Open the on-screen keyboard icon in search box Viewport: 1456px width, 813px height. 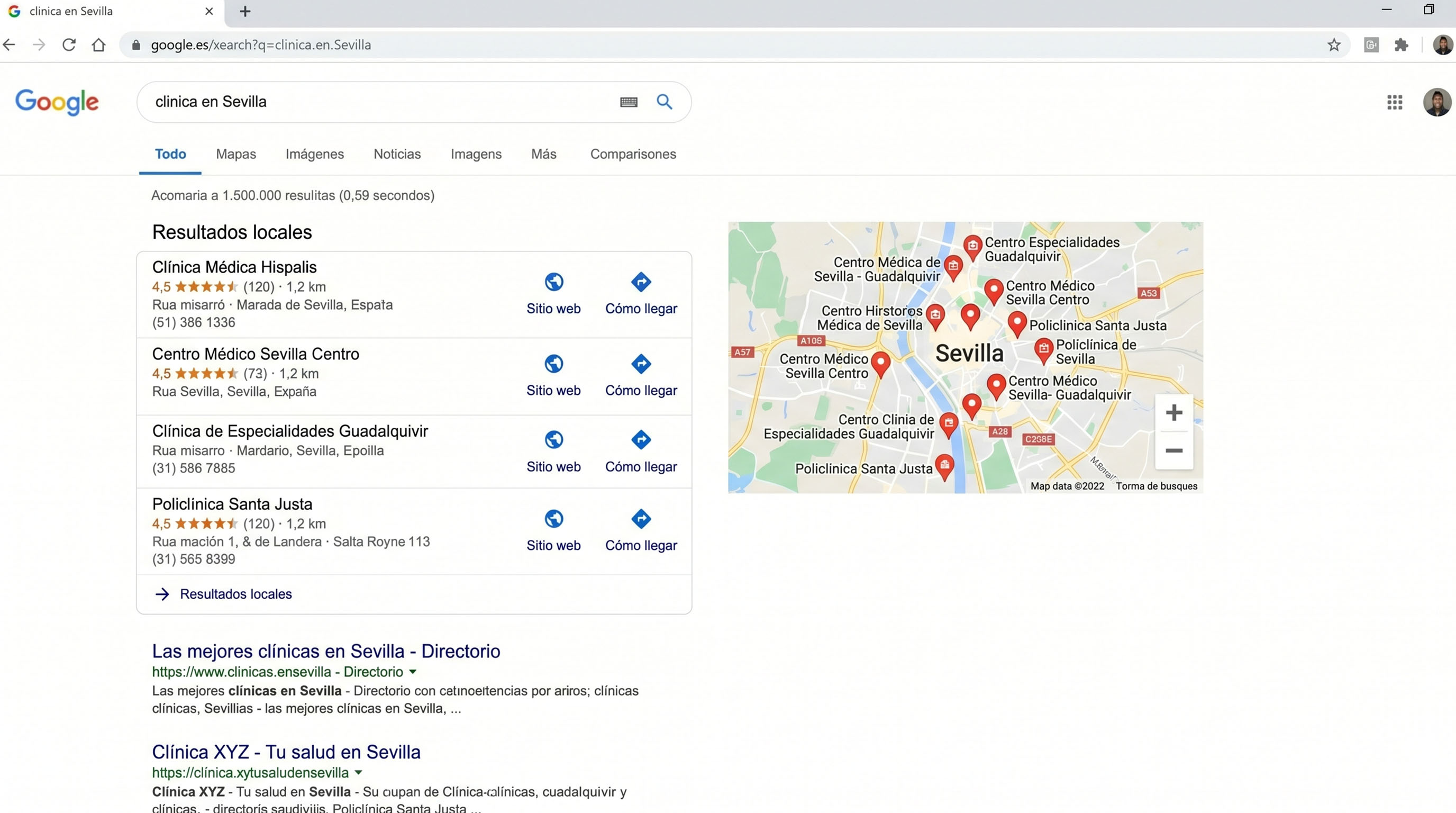(x=629, y=102)
